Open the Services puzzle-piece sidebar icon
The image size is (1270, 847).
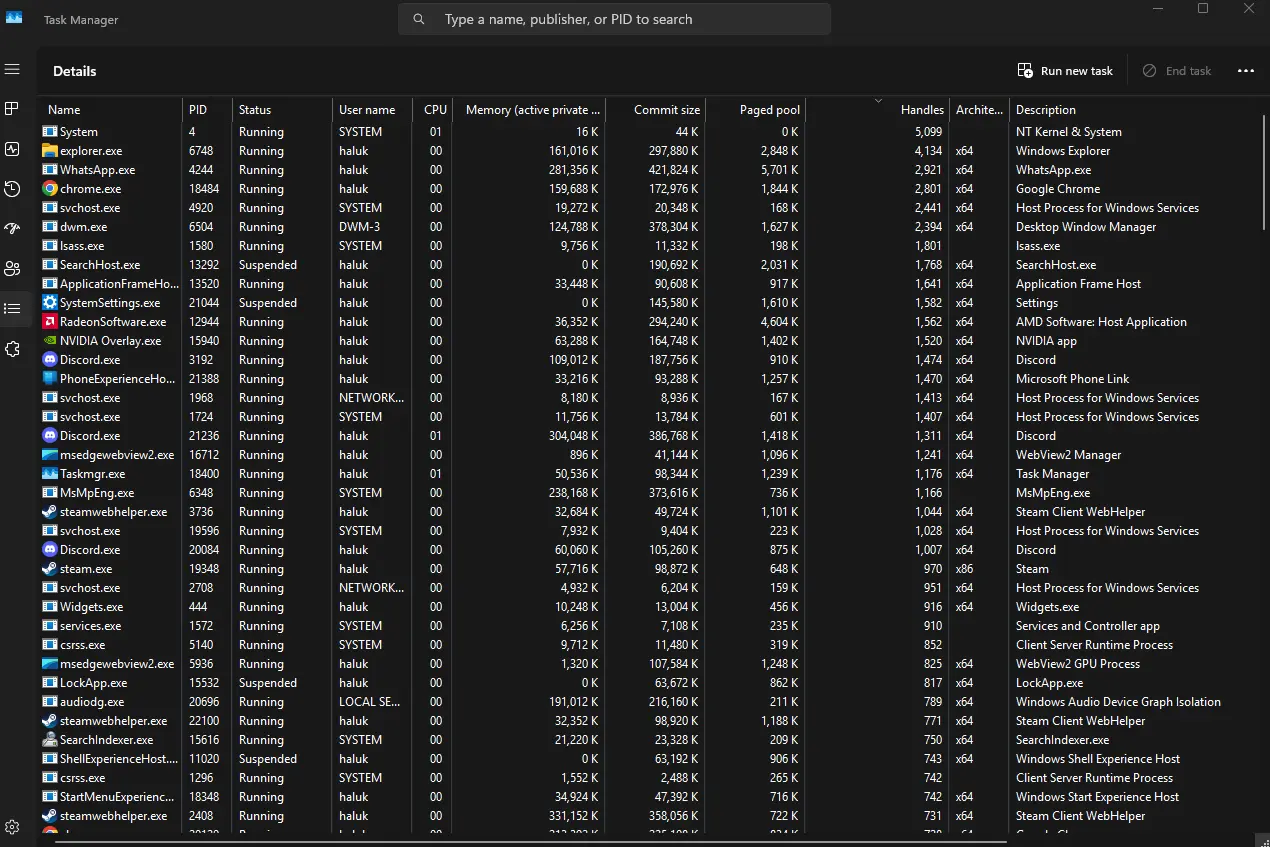tap(12, 348)
